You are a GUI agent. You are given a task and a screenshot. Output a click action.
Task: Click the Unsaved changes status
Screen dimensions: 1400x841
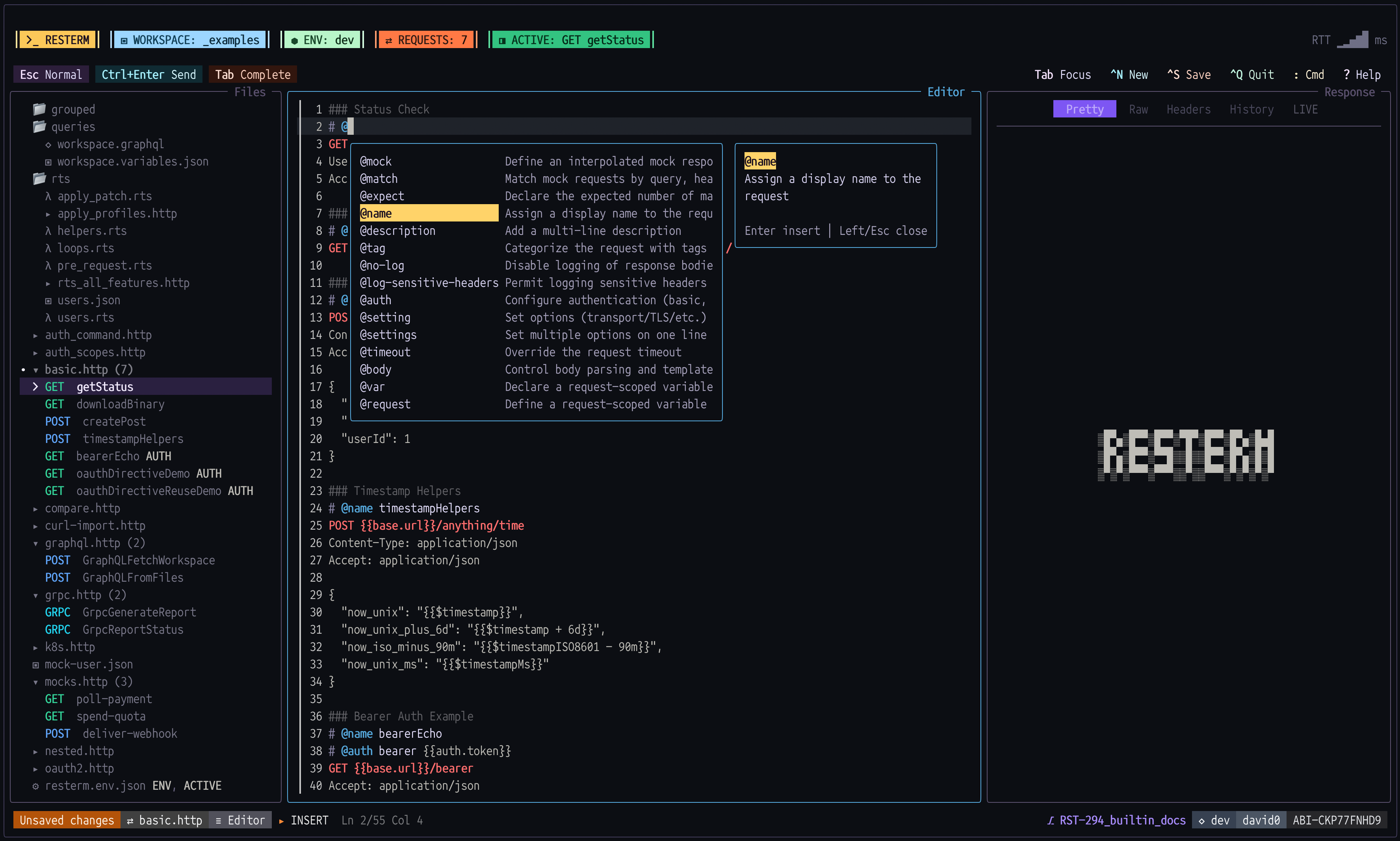(67, 820)
